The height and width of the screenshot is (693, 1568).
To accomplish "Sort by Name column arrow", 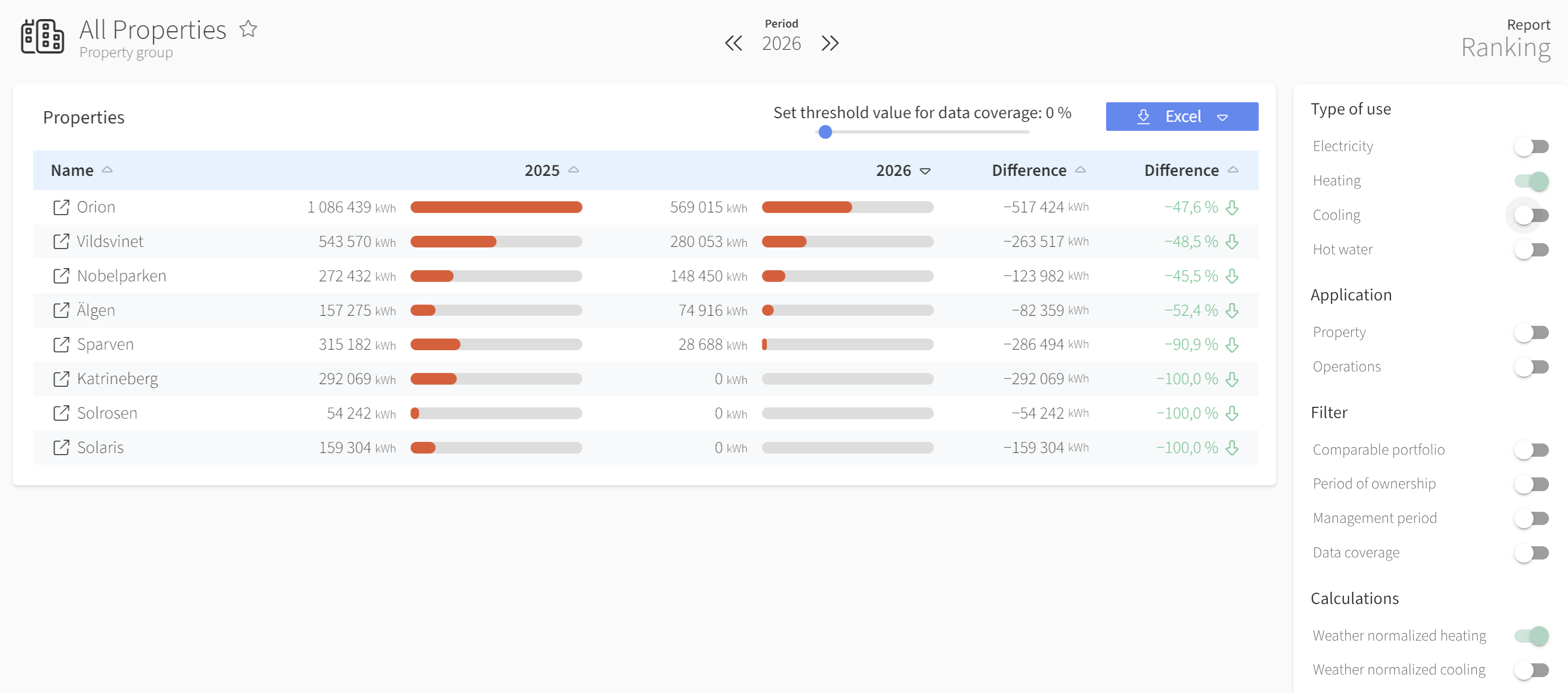I will click(x=107, y=170).
